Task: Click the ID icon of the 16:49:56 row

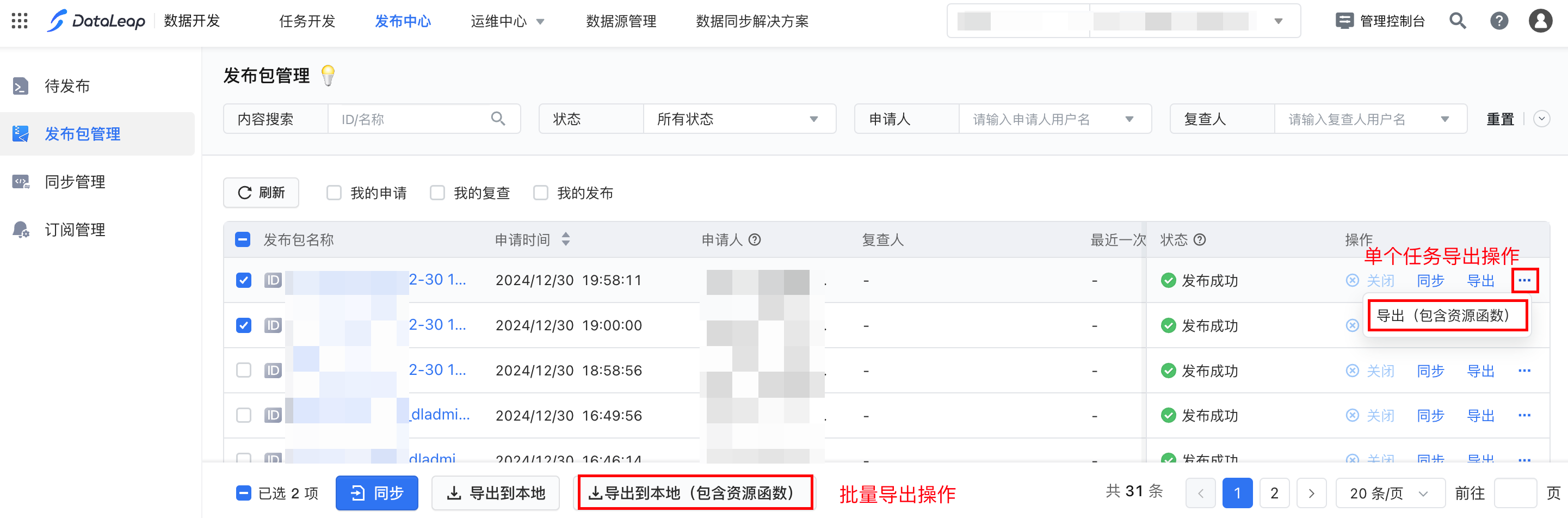Action: (x=273, y=416)
